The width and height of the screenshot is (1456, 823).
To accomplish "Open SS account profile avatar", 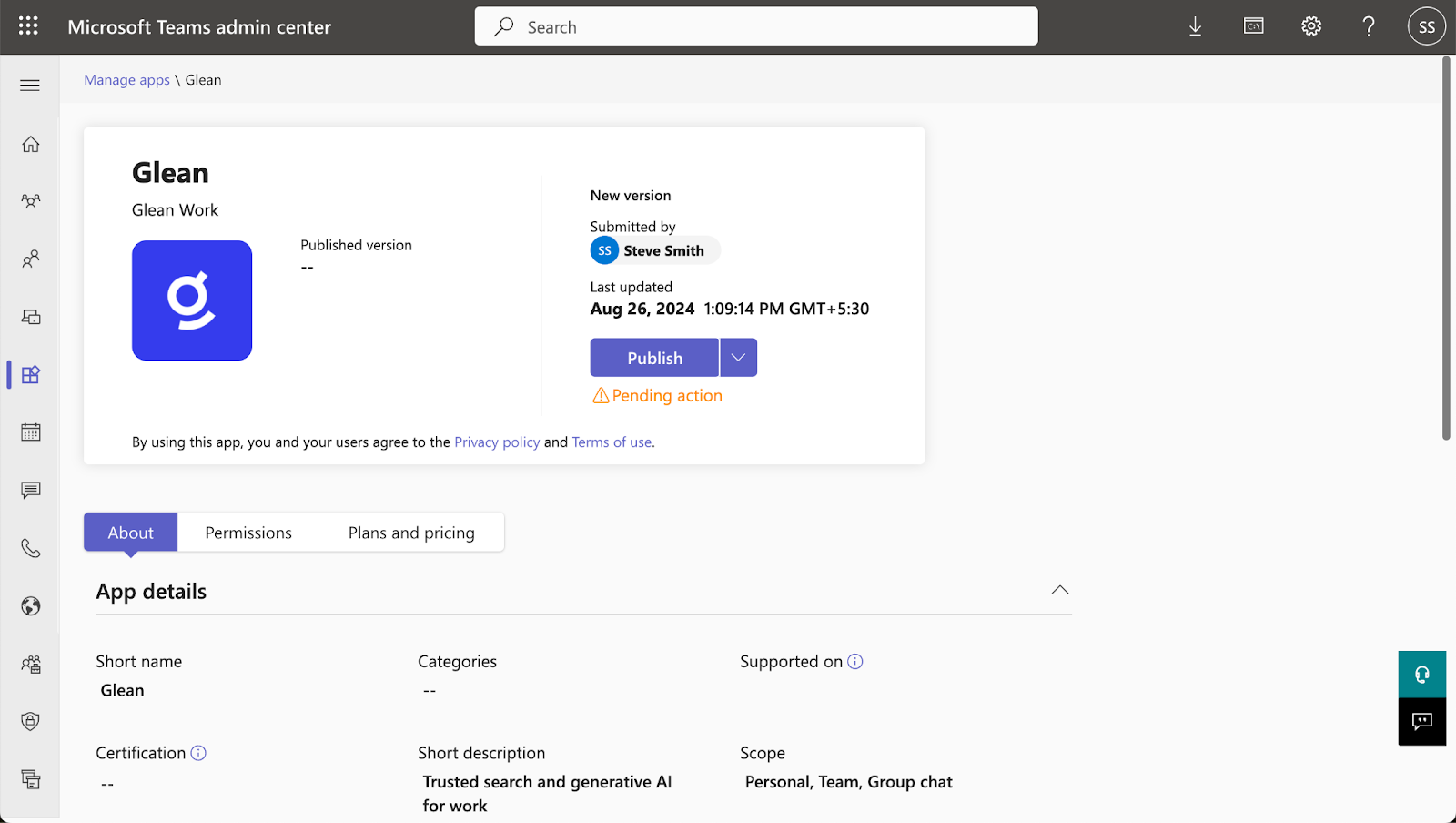I will point(1427,26).
